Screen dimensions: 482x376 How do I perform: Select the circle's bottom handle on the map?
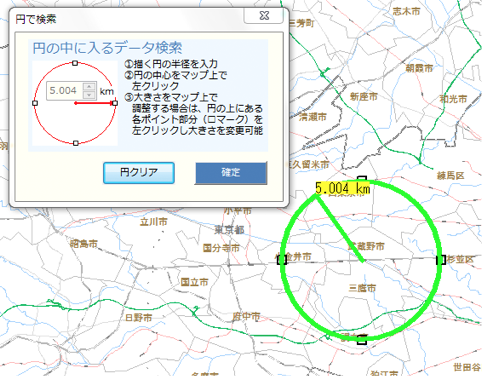pos(362,340)
